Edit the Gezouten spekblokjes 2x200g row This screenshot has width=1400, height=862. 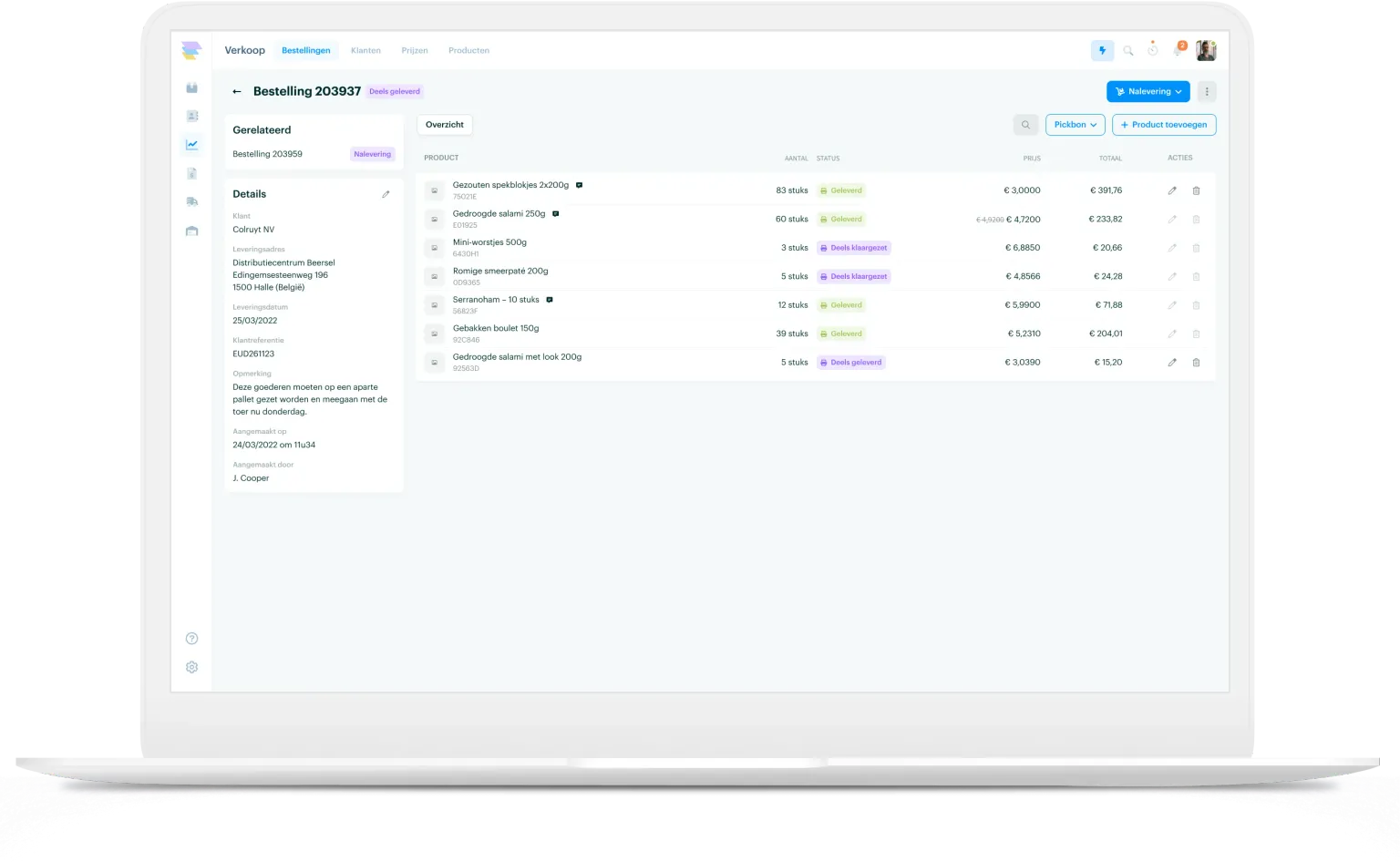[x=1172, y=190]
